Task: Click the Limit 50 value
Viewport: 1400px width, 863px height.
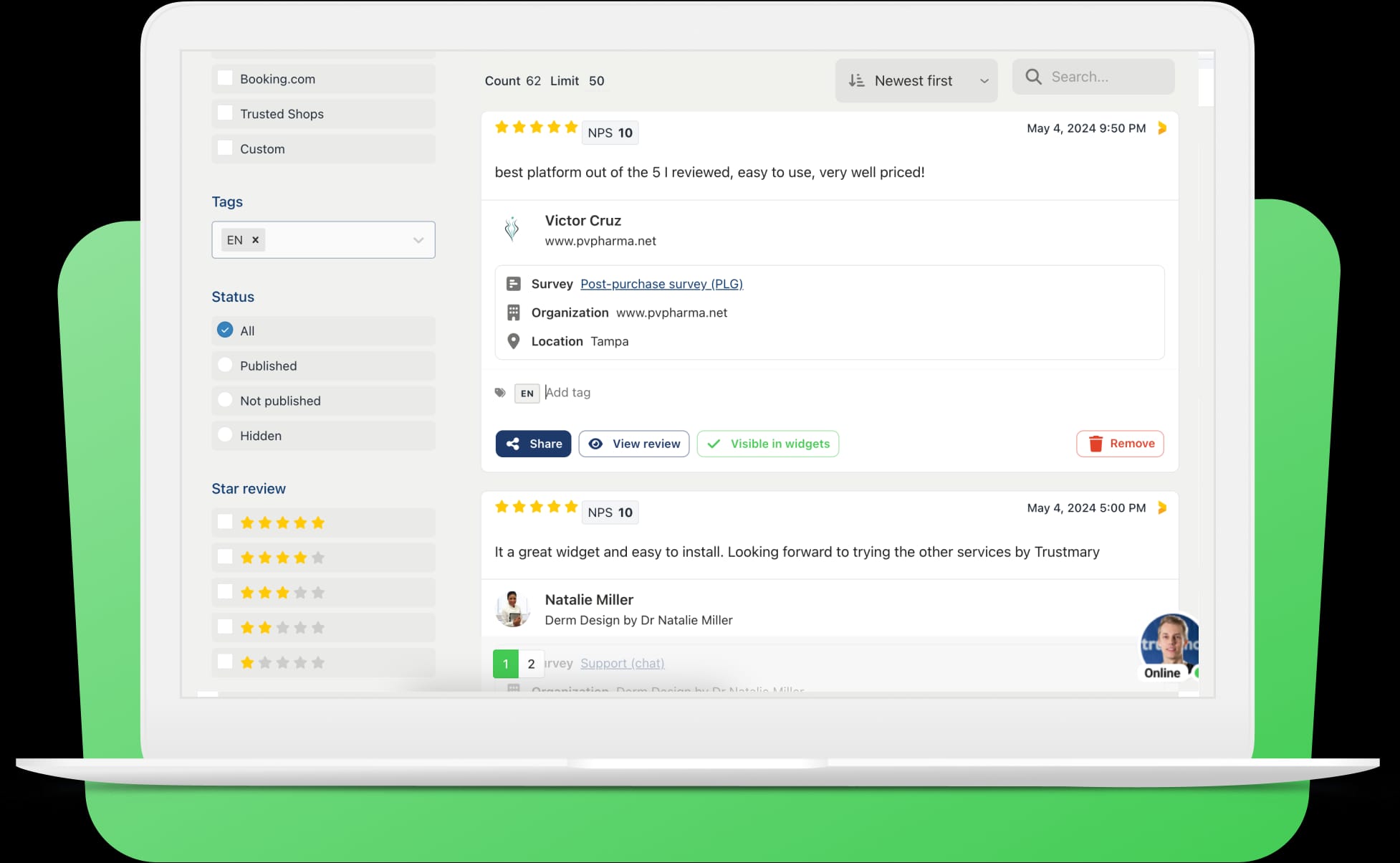Action: pos(597,81)
